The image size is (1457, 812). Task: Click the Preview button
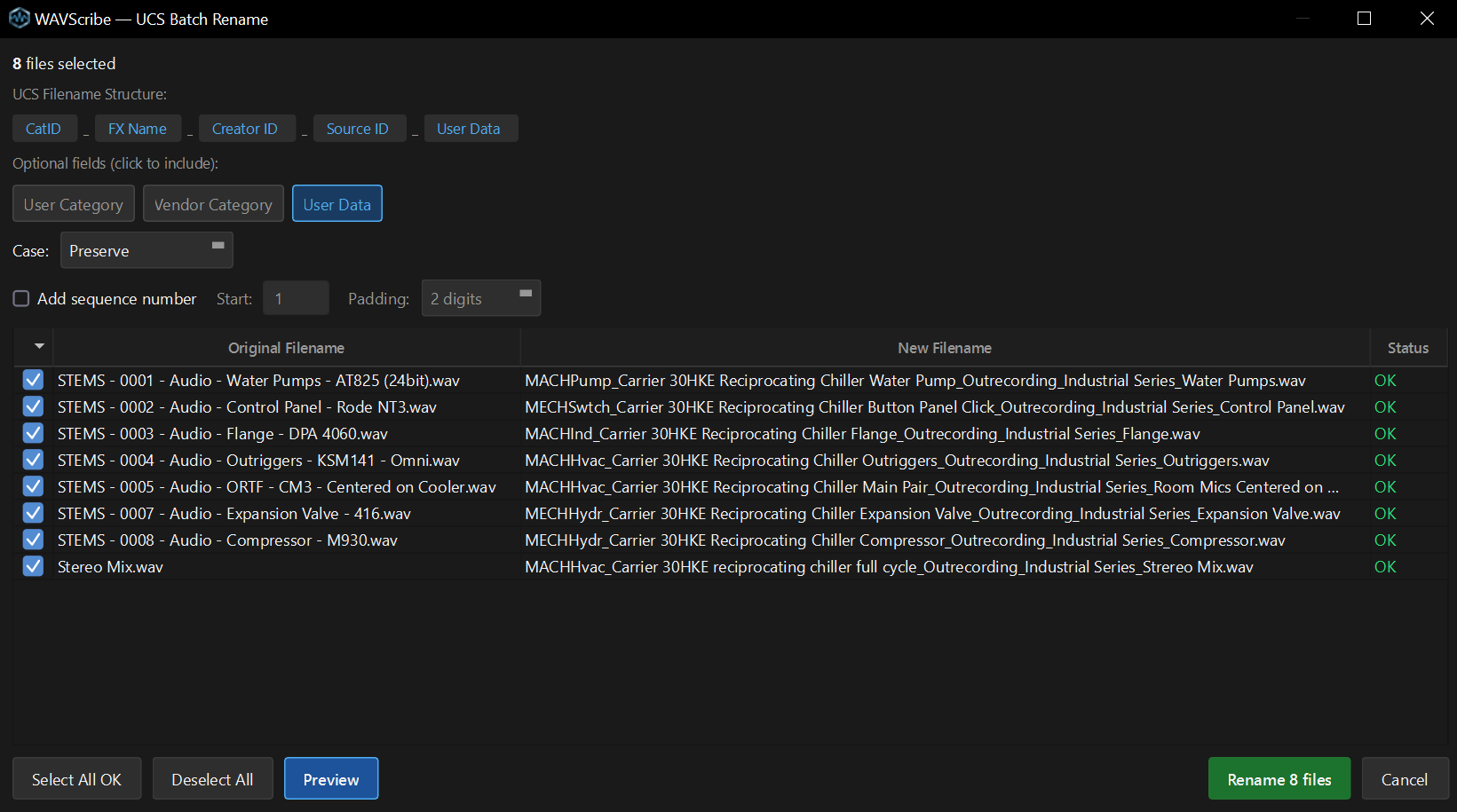tap(331, 779)
